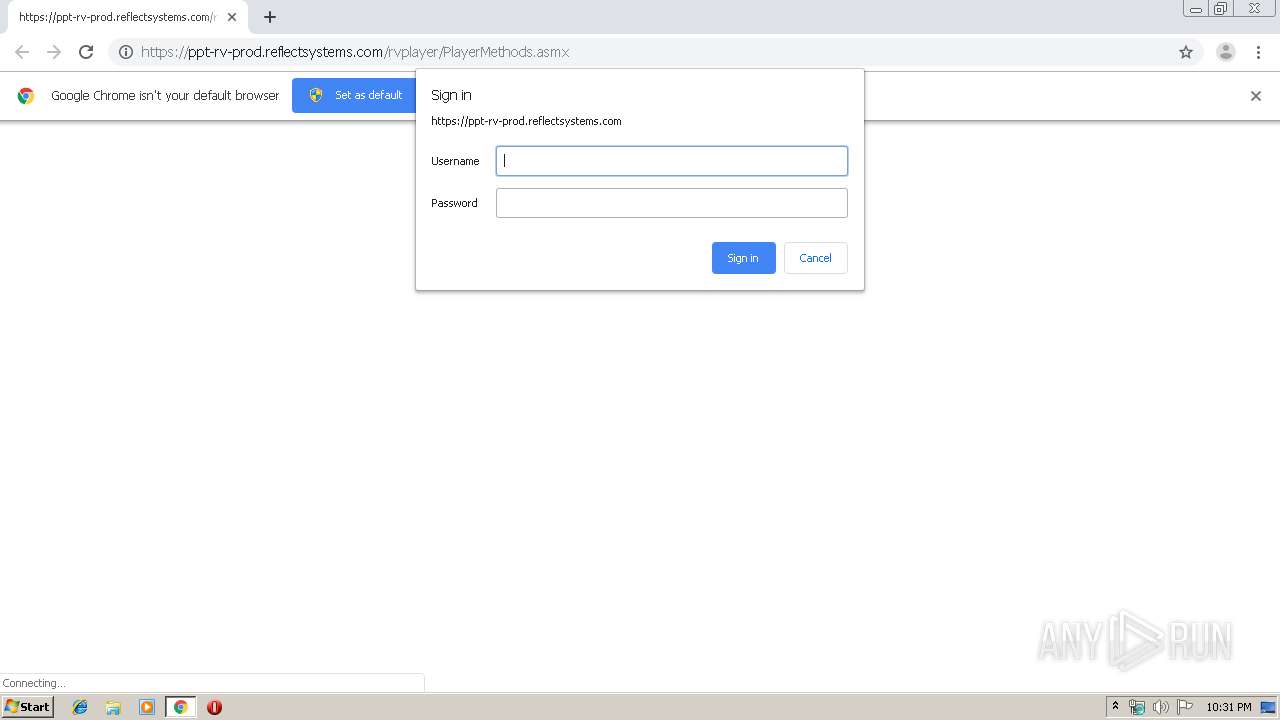Dismiss the default browser infobar

pos(1256,96)
